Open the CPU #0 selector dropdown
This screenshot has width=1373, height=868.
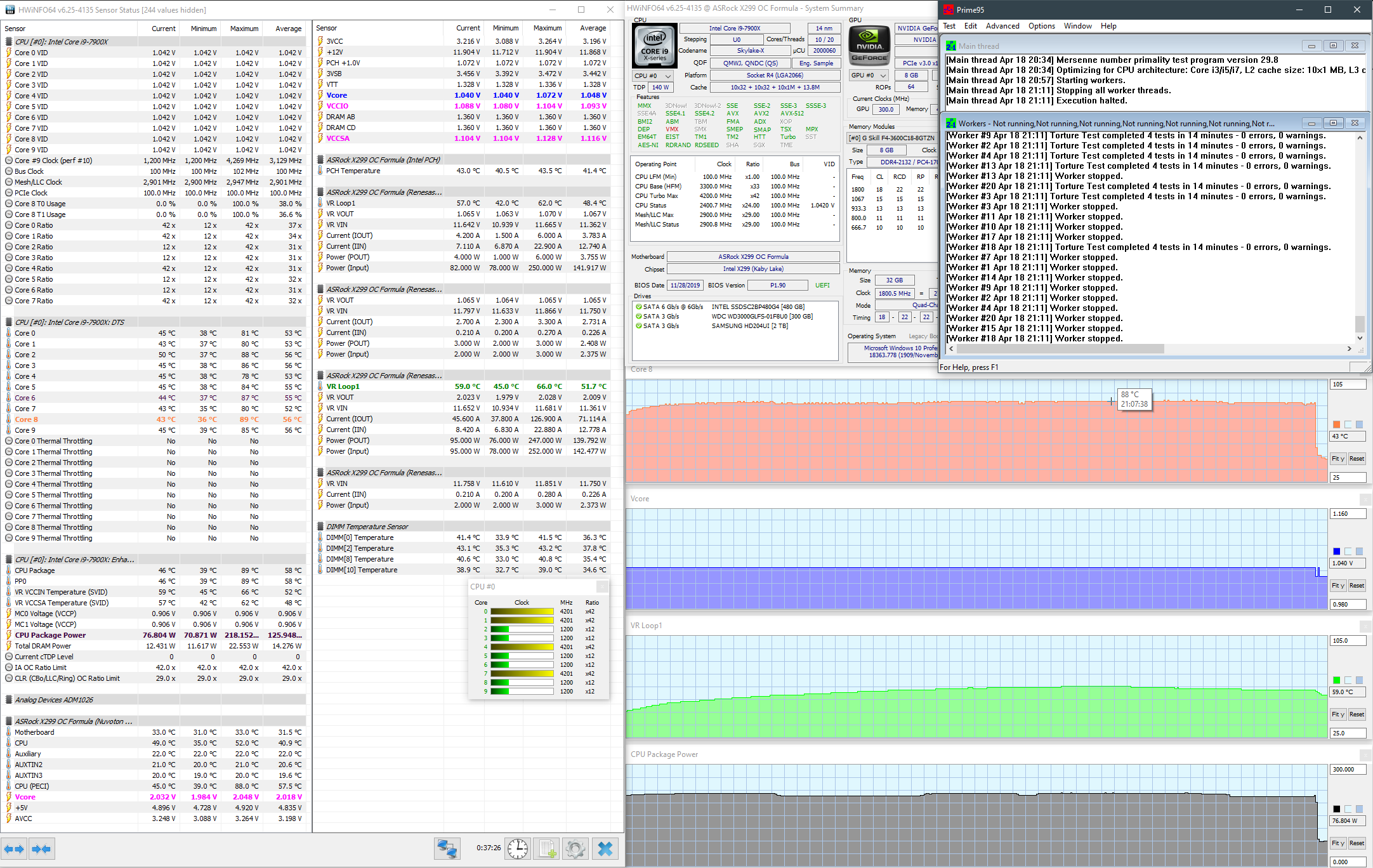pyautogui.click(x=653, y=76)
